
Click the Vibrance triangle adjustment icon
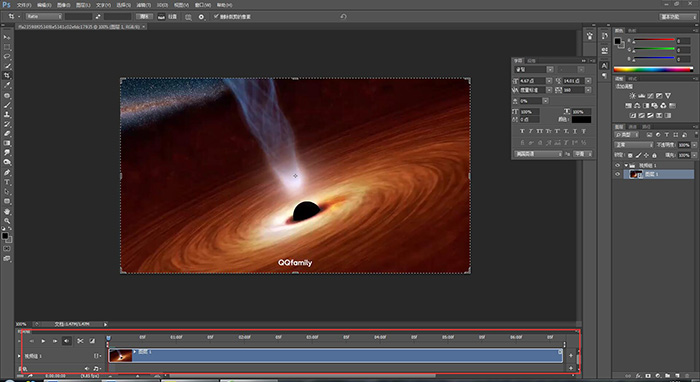(668, 96)
